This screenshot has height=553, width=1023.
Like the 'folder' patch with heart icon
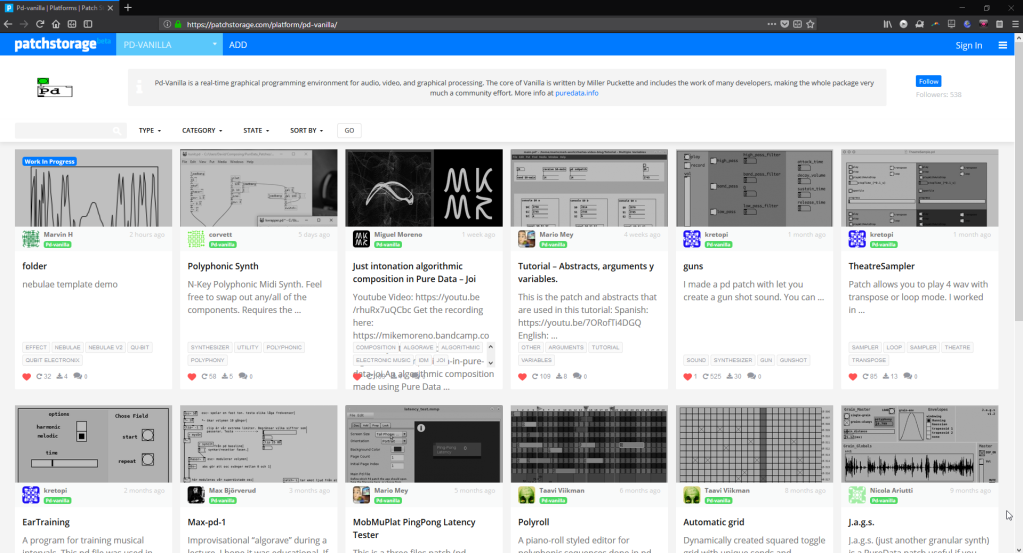(x=27, y=377)
